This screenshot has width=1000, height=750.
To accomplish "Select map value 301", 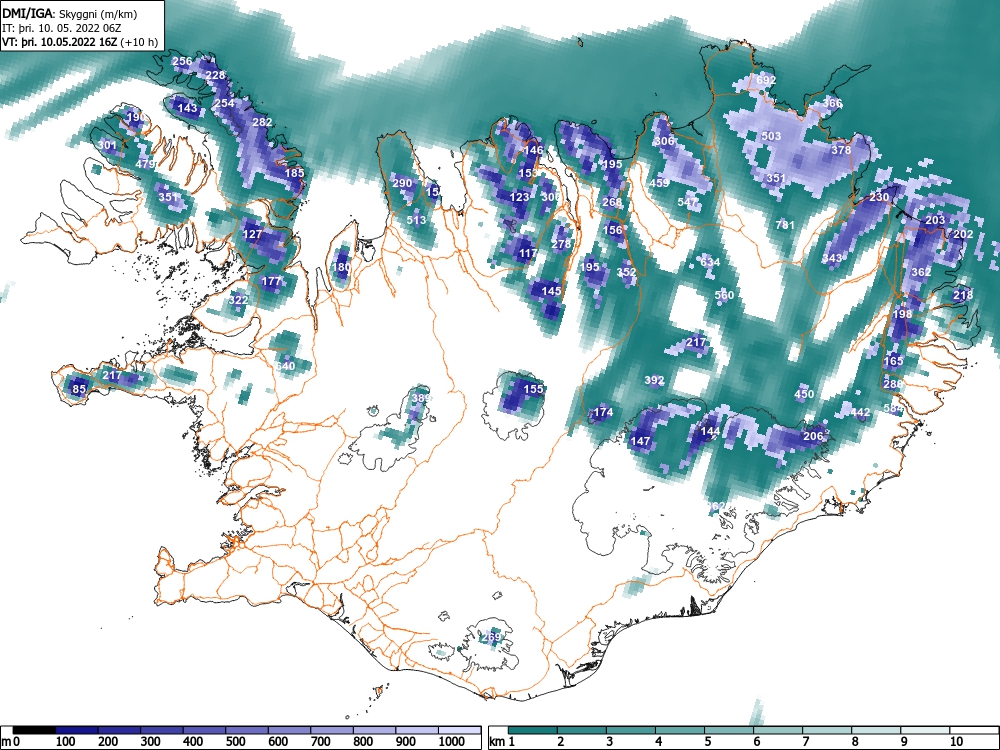I will [107, 145].
